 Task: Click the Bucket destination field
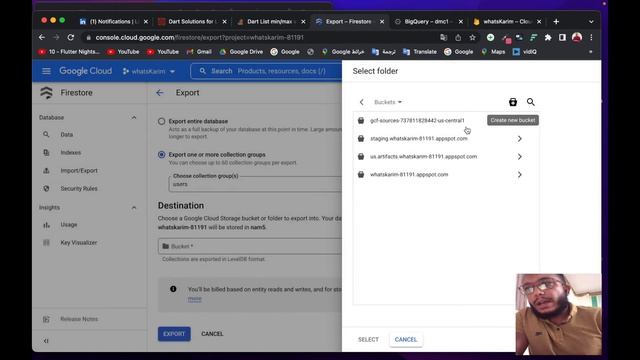click(250, 246)
